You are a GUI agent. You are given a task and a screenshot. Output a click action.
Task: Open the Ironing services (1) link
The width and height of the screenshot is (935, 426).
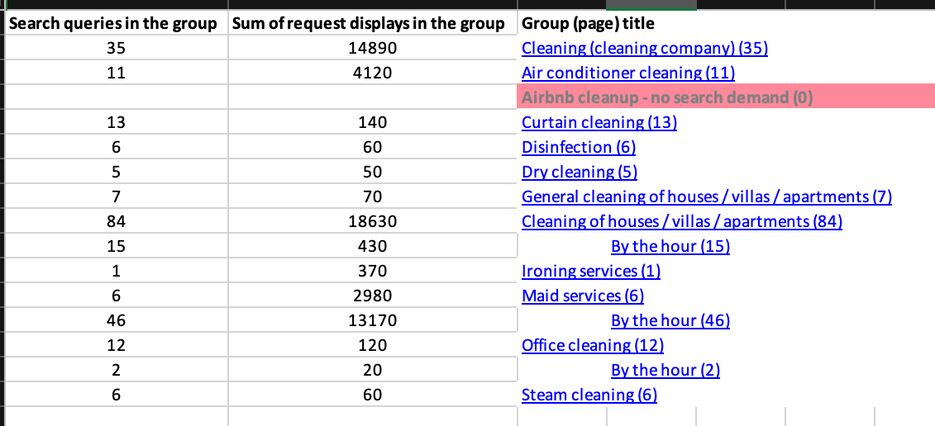coord(591,271)
